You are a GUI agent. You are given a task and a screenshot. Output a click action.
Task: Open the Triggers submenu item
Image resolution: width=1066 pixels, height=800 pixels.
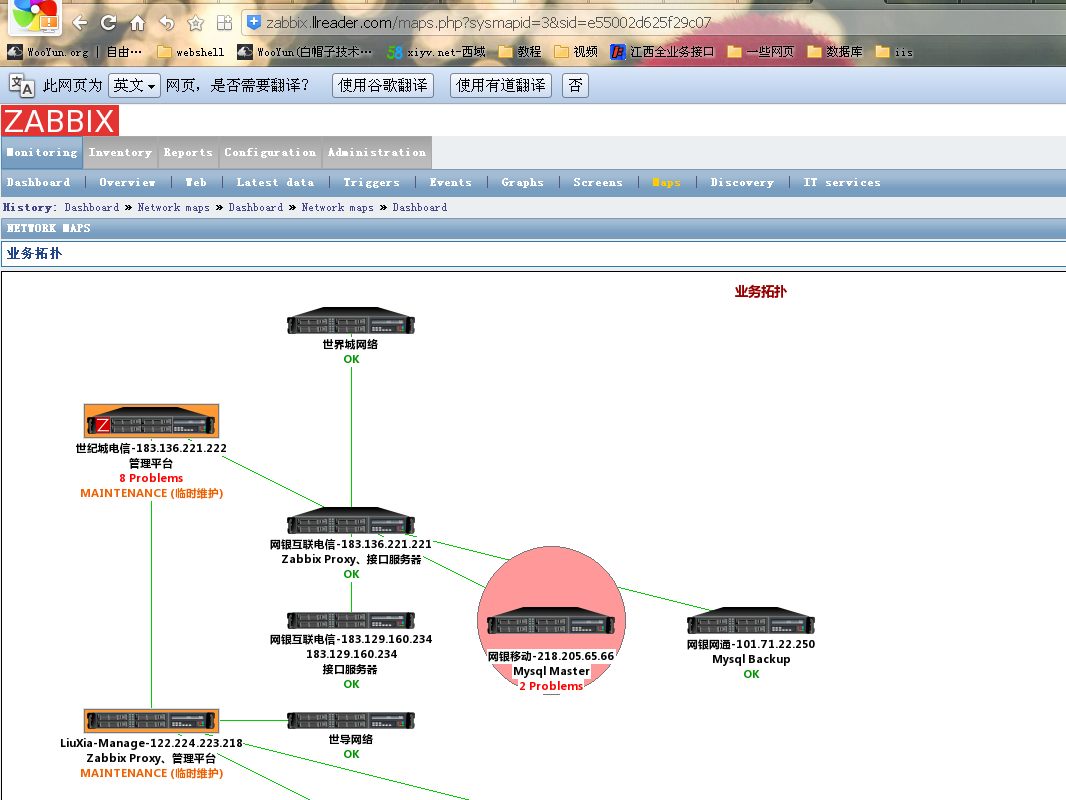371,182
